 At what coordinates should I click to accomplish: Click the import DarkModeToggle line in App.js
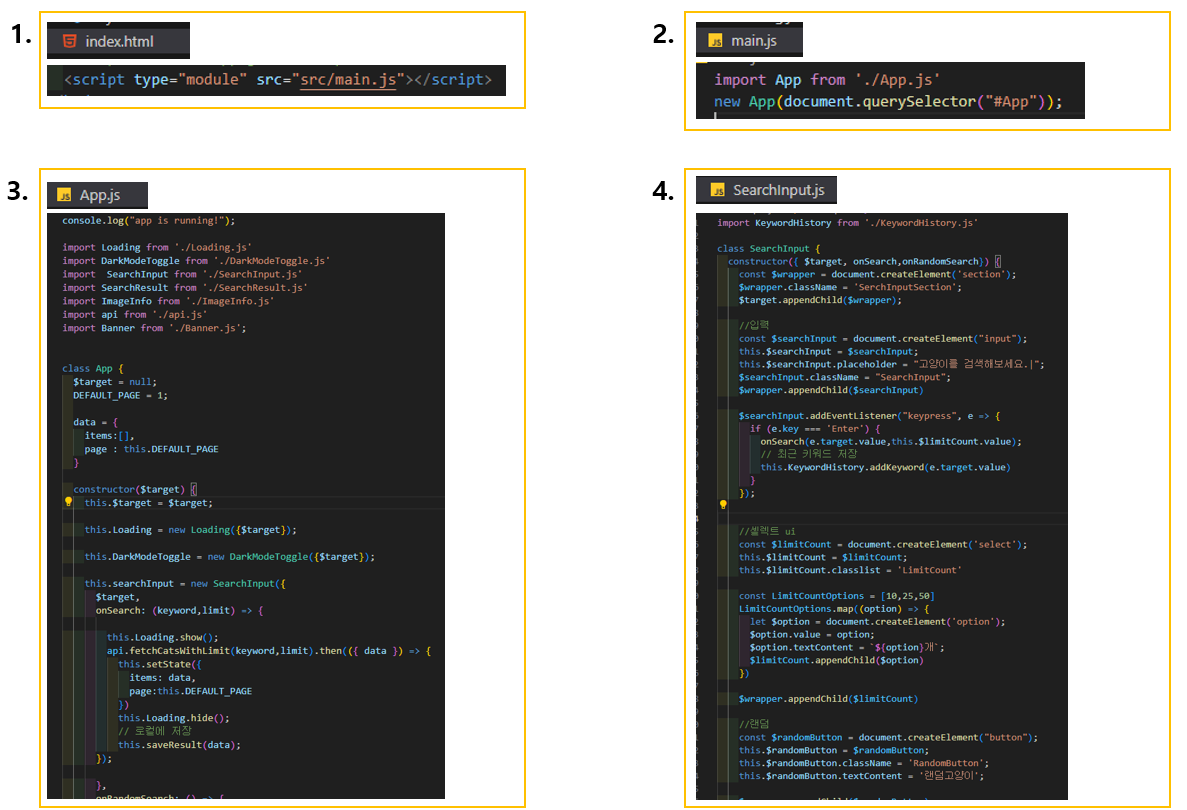pyautogui.click(x=196, y=261)
